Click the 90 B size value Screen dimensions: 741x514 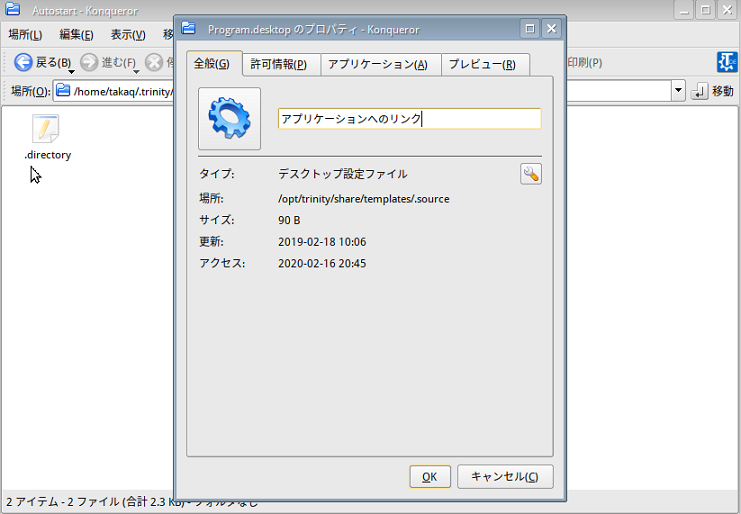[x=289, y=220]
